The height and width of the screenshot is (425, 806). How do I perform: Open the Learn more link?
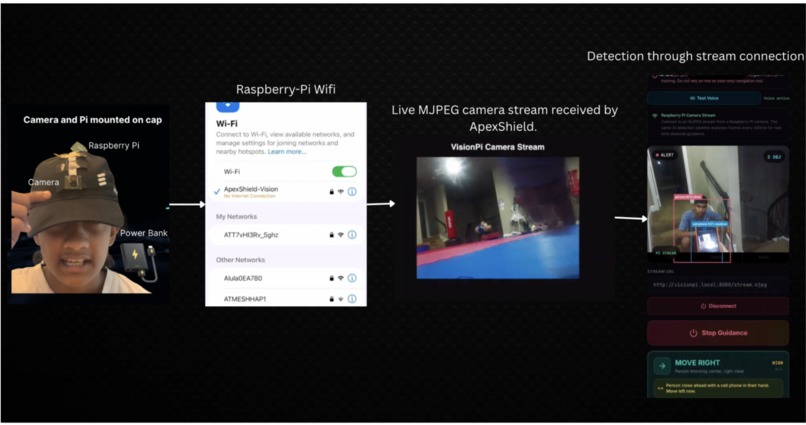coord(287,152)
